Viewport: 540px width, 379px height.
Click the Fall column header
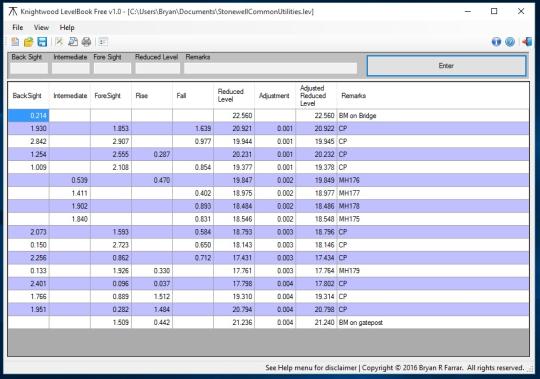tap(193, 96)
